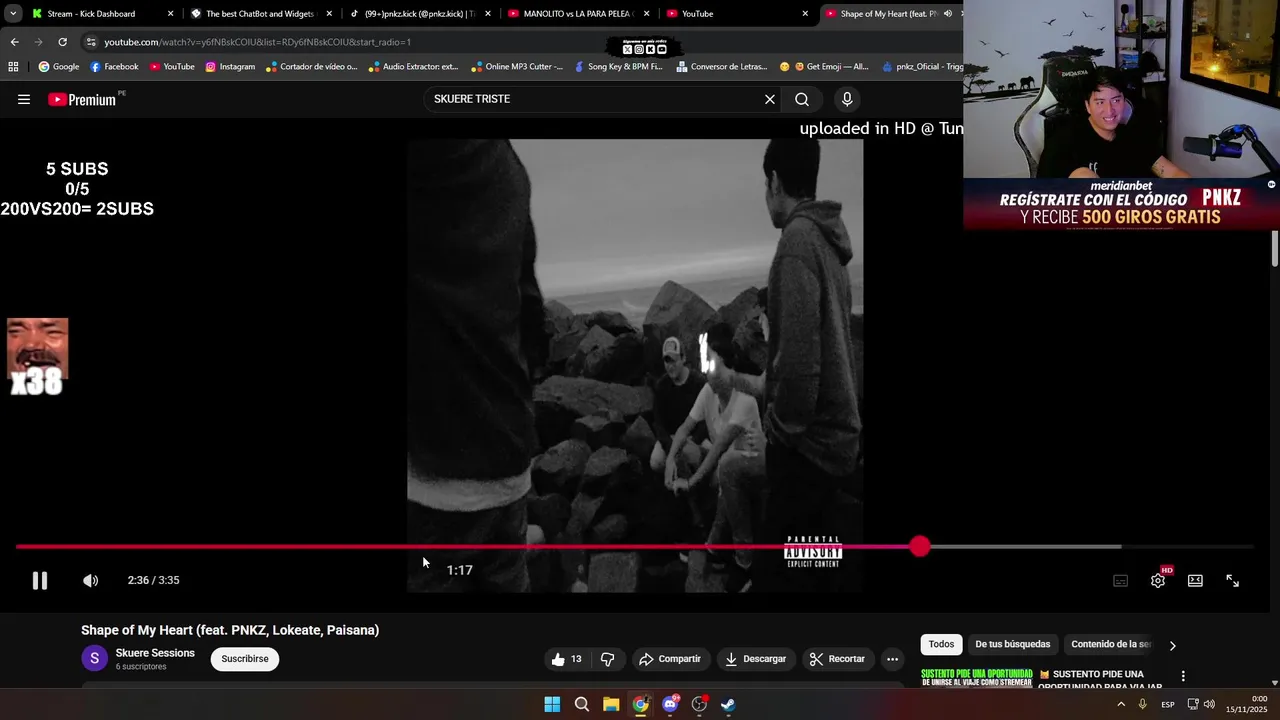Subscribe to Skuere Sessions channel
This screenshot has height=720, width=1280.
coord(245,659)
